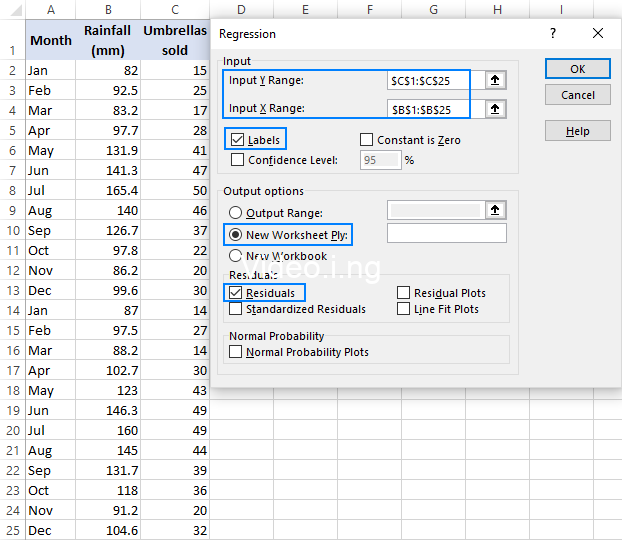The height and width of the screenshot is (540, 622).
Task: Click the umbrellas cell 22
Action: [175, 250]
